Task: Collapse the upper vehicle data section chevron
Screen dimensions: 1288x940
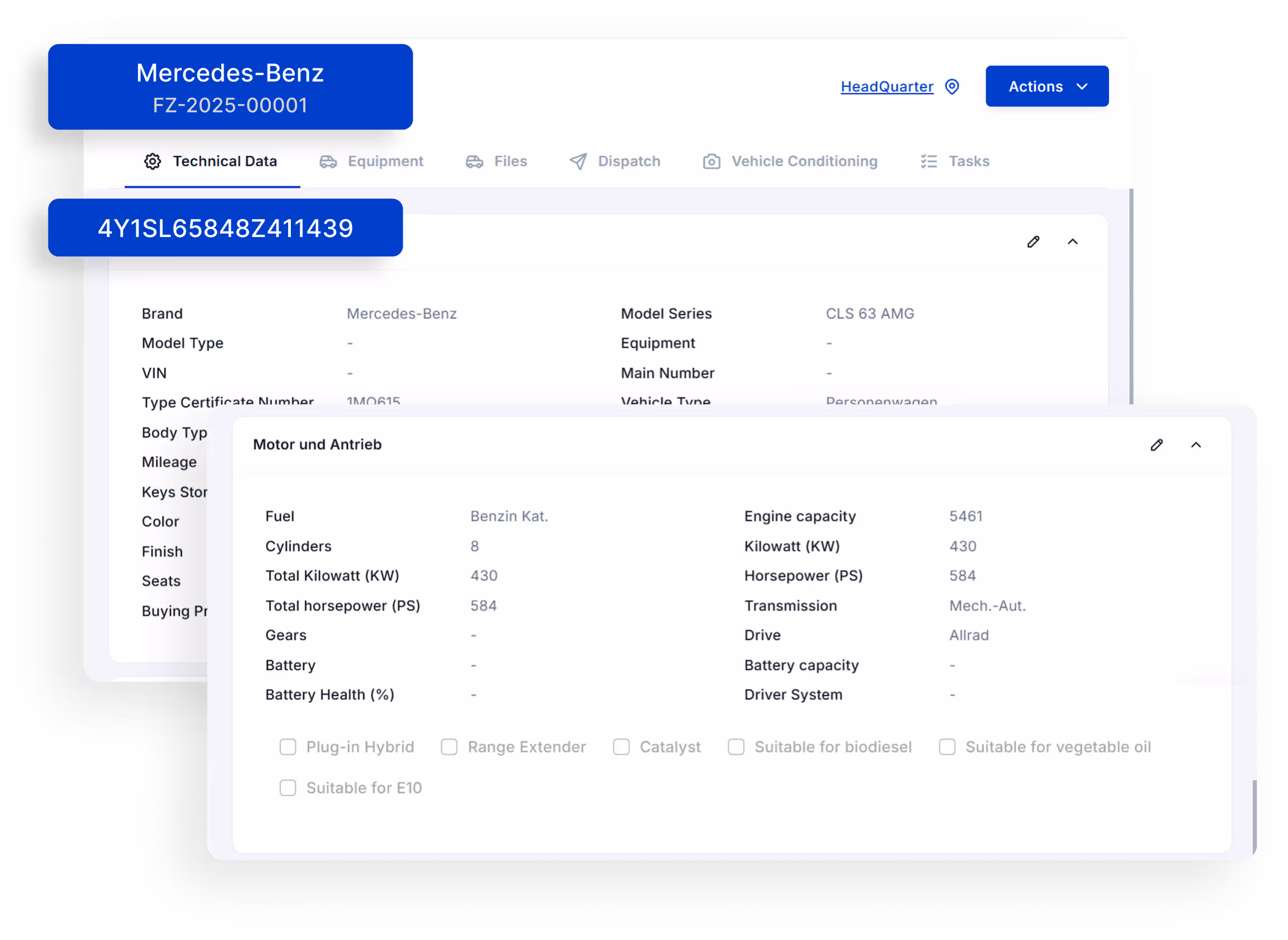Action: 1072,242
